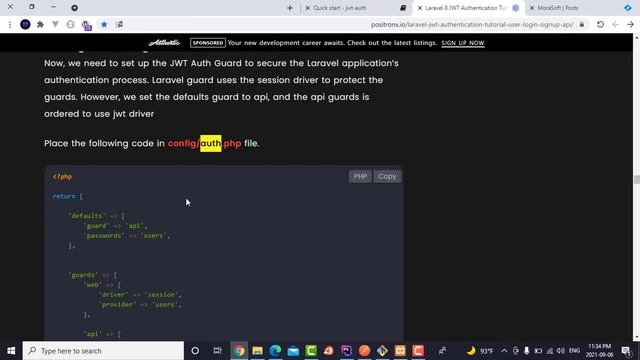This screenshot has height=360, width=640.
Task: Close the MoraSoft Posts tab
Action: pyautogui.click(x=532, y=8)
